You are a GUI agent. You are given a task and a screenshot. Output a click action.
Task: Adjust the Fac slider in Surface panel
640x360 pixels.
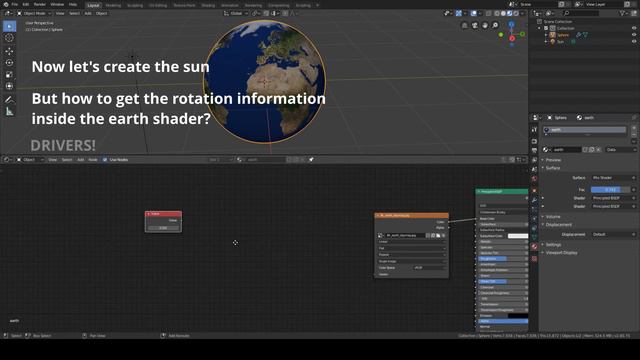[x=610, y=189]
